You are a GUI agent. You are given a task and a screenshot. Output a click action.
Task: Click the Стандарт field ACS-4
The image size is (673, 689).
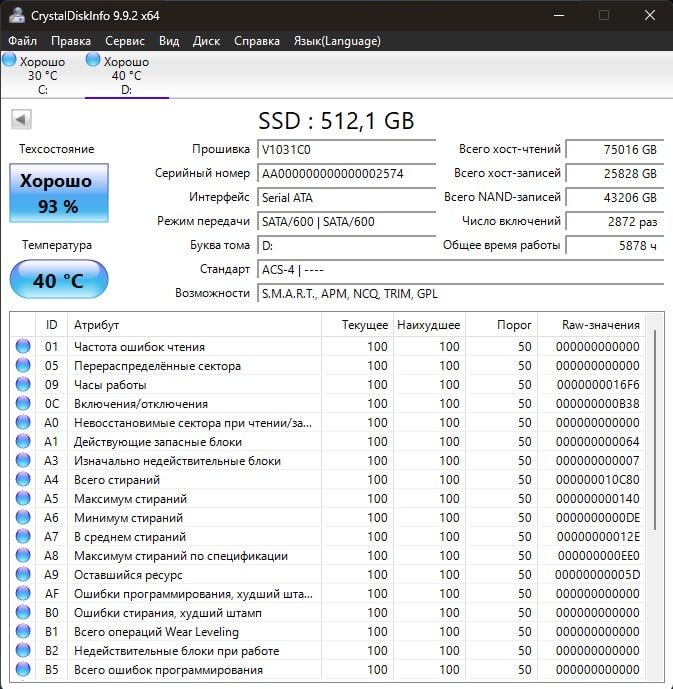click(460, 269)
